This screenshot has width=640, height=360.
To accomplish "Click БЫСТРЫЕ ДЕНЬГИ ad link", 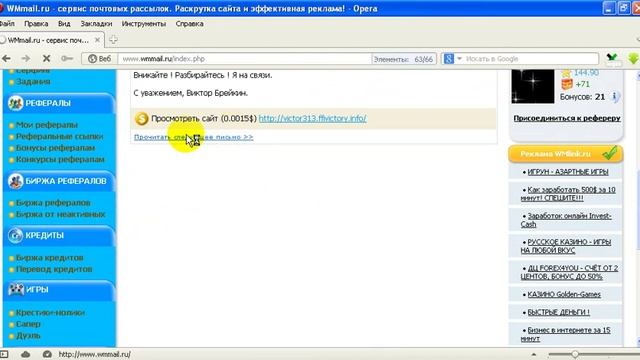I will 558,312.
